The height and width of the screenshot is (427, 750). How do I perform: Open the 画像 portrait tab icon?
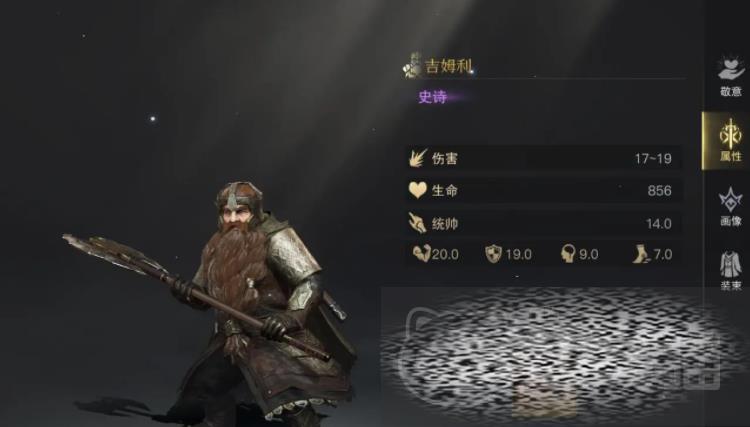pos(730,201)
